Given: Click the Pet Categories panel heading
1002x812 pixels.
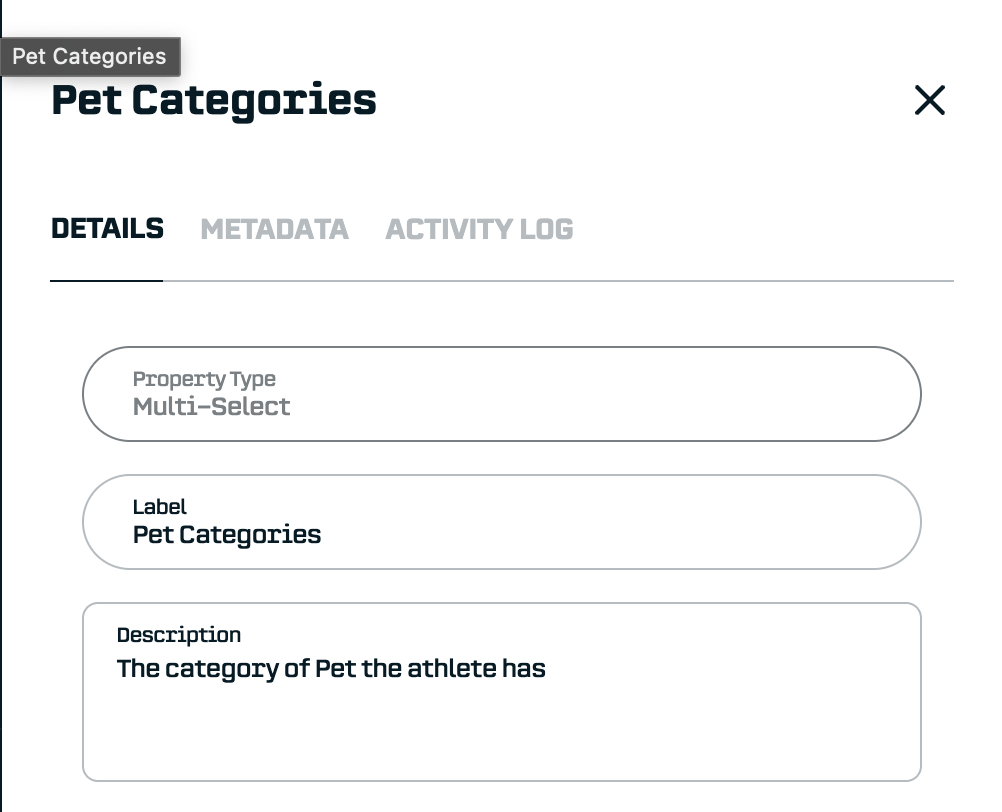Looking at the screenshot, I should (x=214, y=101).
